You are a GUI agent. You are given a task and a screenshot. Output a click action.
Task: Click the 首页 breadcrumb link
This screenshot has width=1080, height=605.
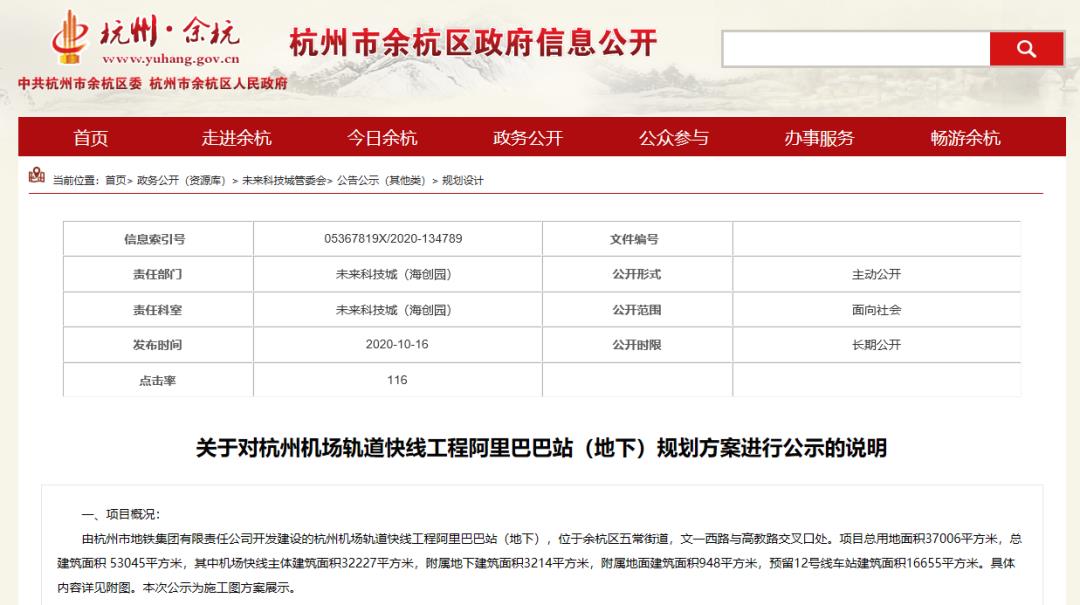(116, 181)
